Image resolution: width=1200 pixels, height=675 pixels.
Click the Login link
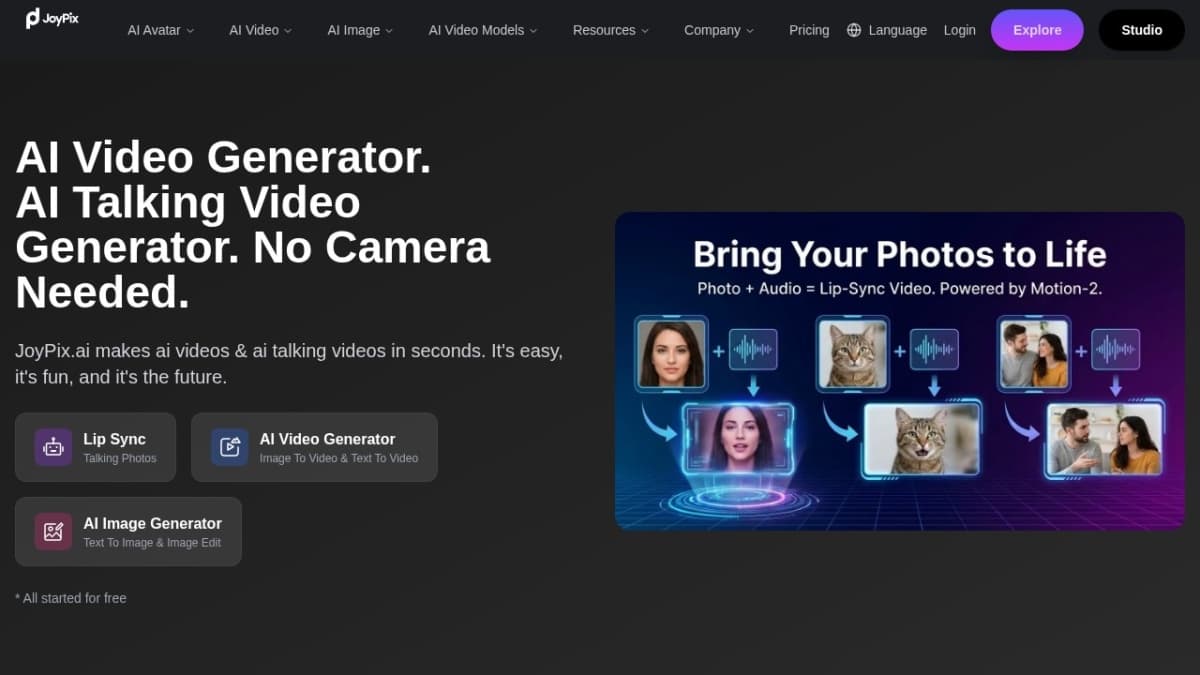point(959,30)
